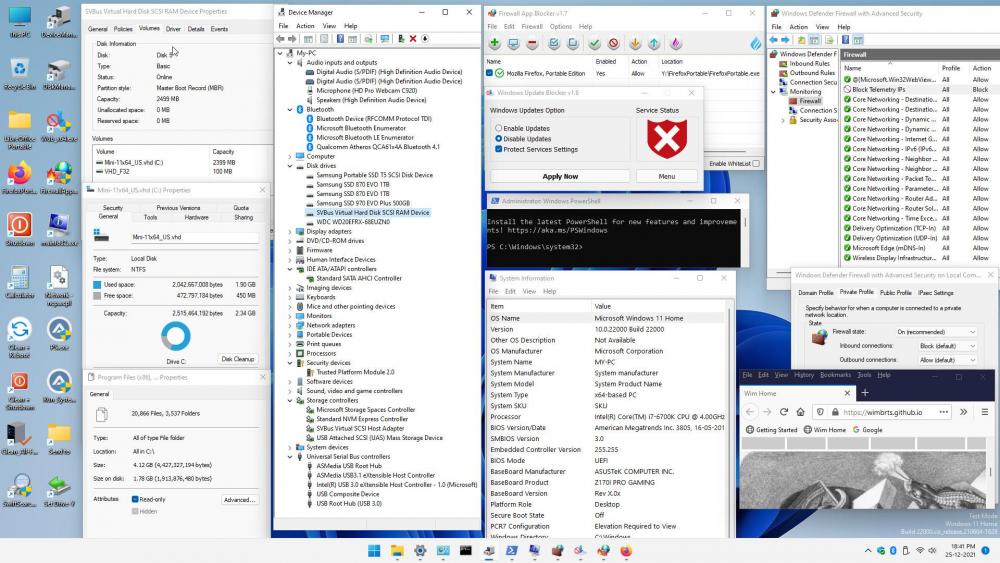The width and height of the screenshot is (1000, 563).
Task: Select the Disable Updates radio button
Action: tap(499, 138)
